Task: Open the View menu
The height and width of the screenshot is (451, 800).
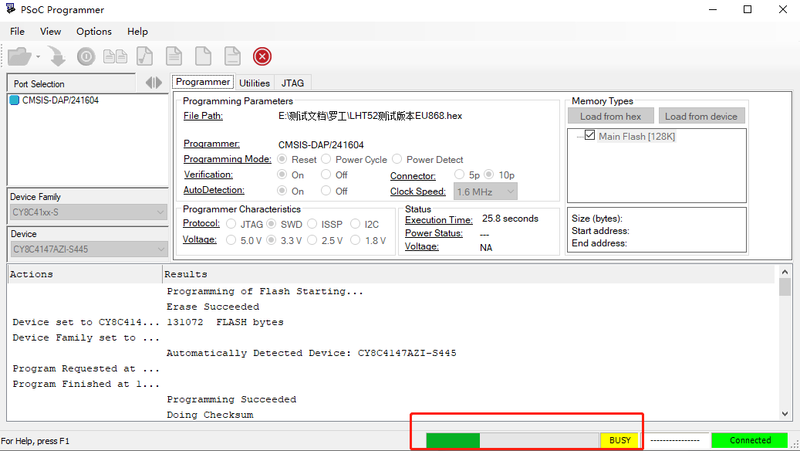Action: 51,31
